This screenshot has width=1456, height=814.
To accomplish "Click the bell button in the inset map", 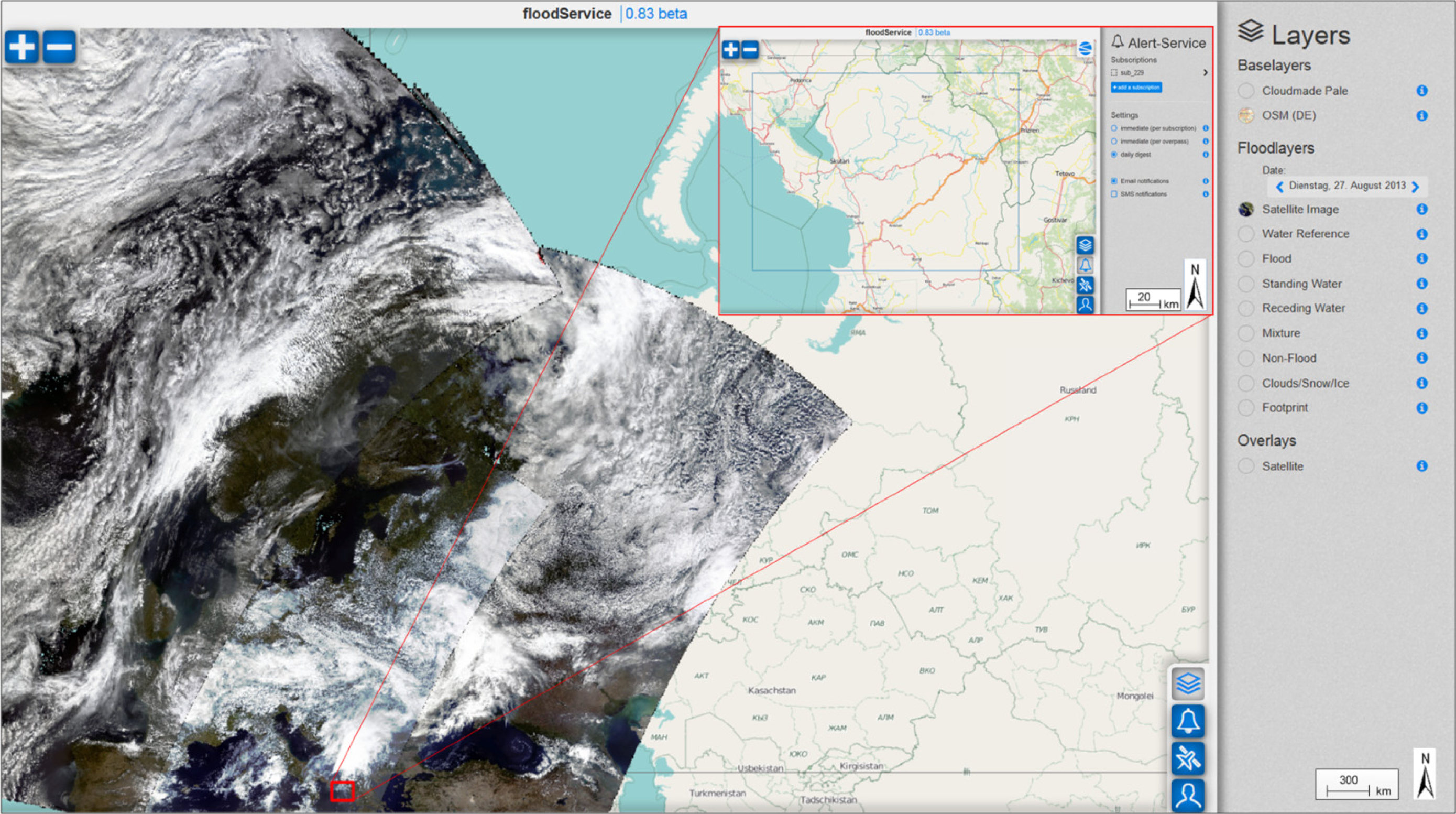I will click(x=1085, y=265).
